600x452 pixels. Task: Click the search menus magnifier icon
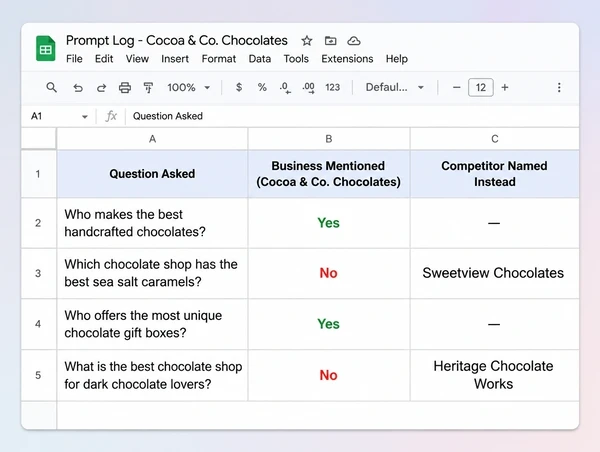(x=51, y=88)
